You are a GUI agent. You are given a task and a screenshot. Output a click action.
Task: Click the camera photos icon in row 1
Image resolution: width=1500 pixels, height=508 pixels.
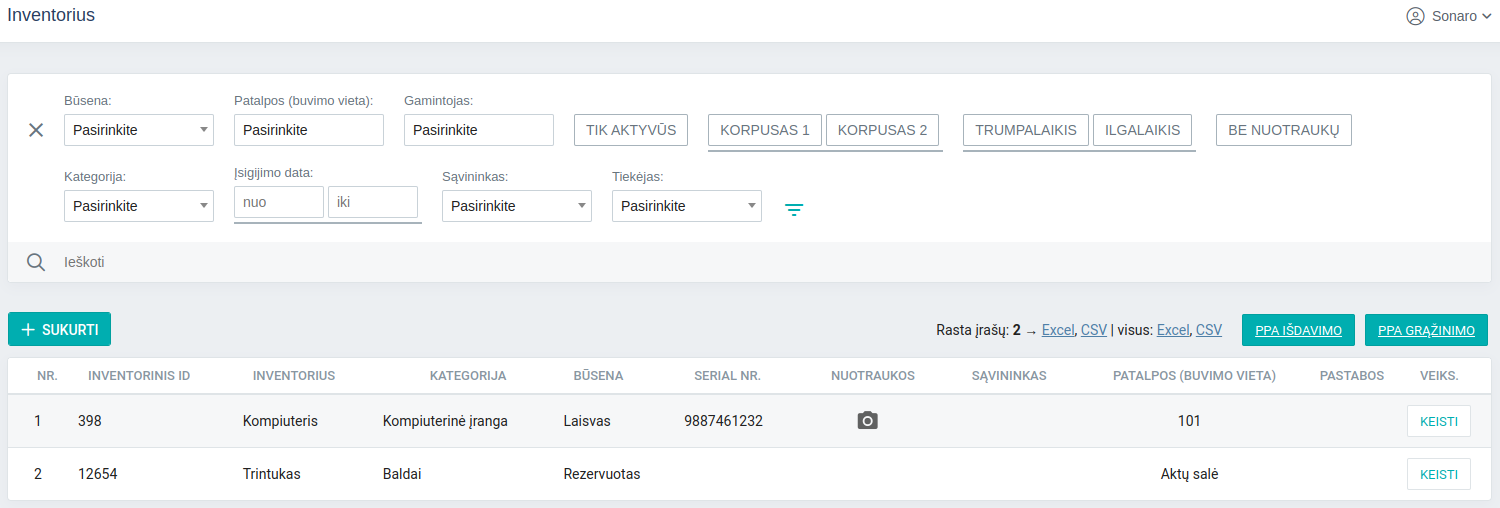[x=867, y=421]
